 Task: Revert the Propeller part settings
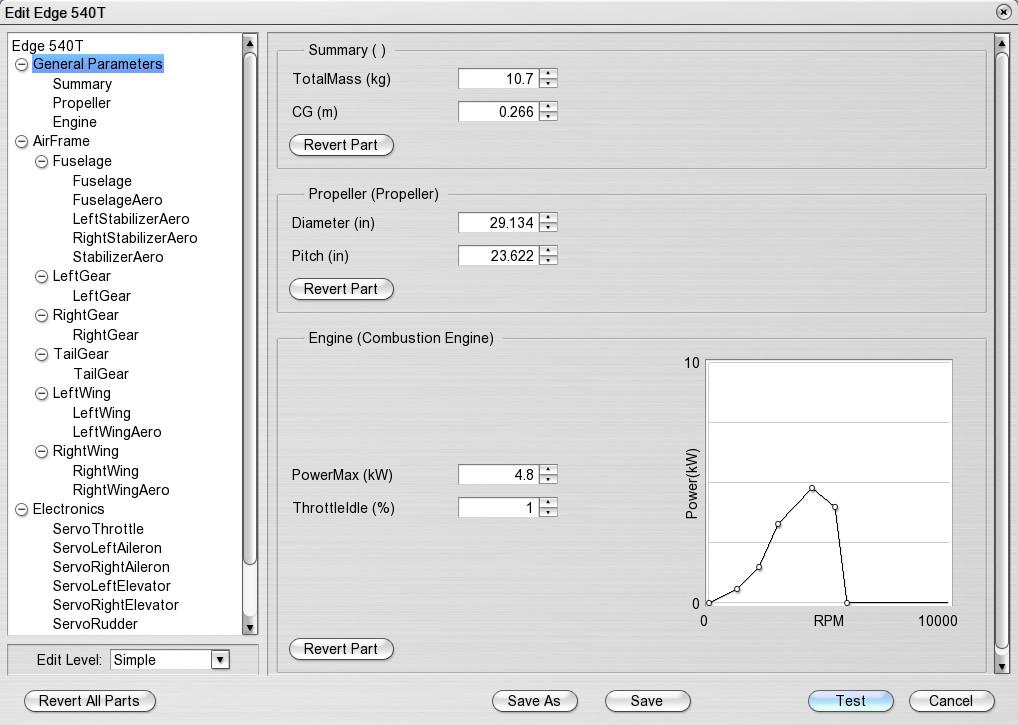coord(341,289)
